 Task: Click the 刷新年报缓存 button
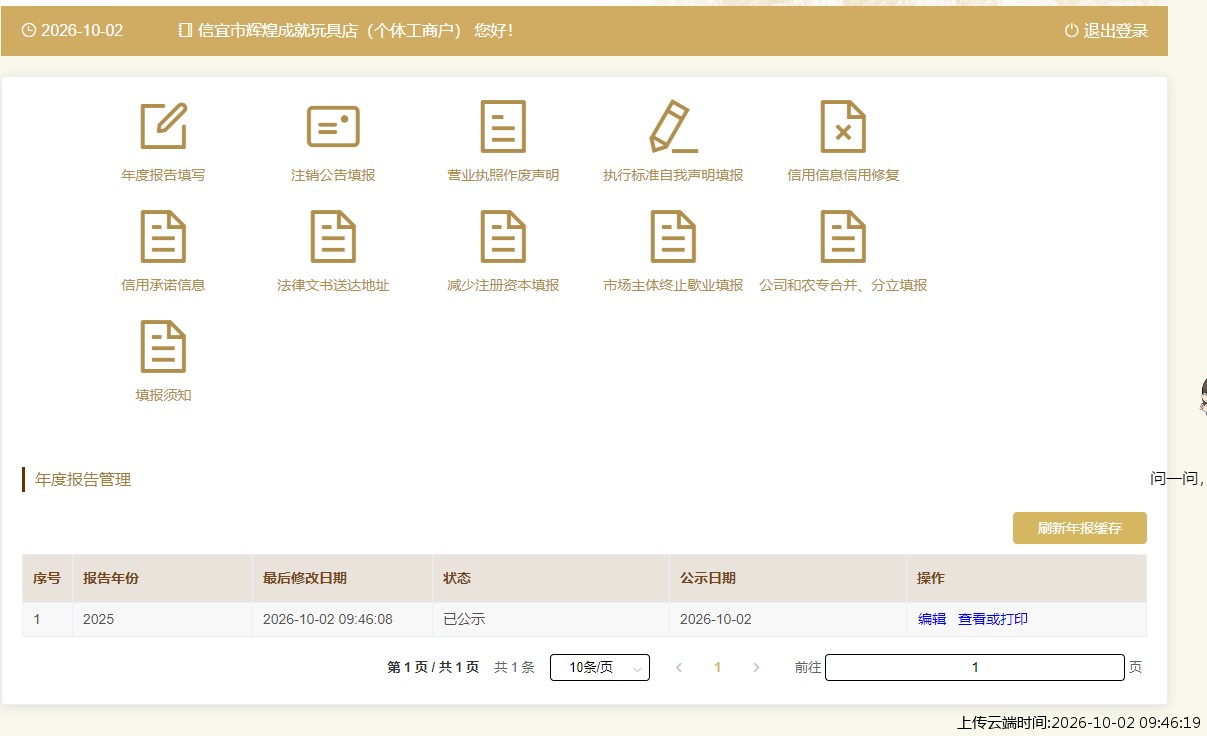[1080, 528]
